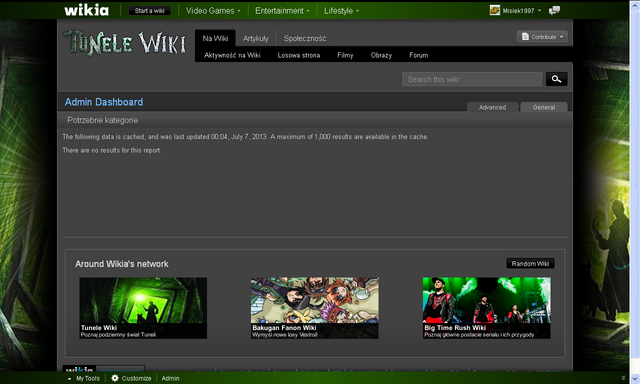The image size is (640, 384).
Task: Open the Misiek1997 account dropdown
Action: 522,11
